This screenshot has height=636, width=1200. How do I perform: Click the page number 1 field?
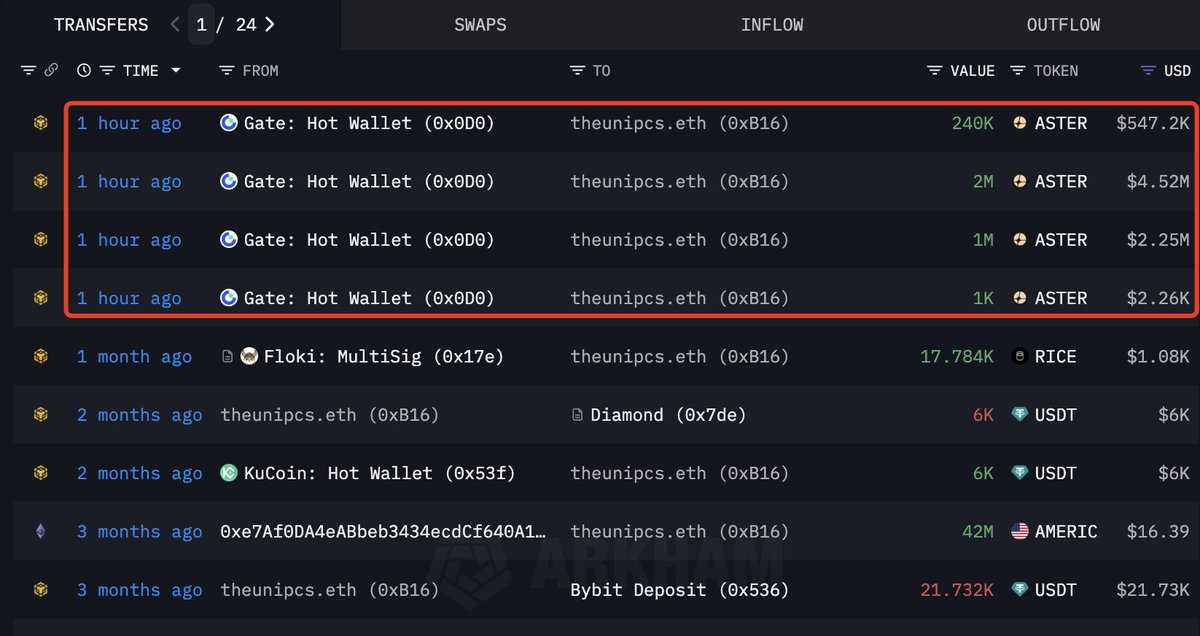[202, 25]
